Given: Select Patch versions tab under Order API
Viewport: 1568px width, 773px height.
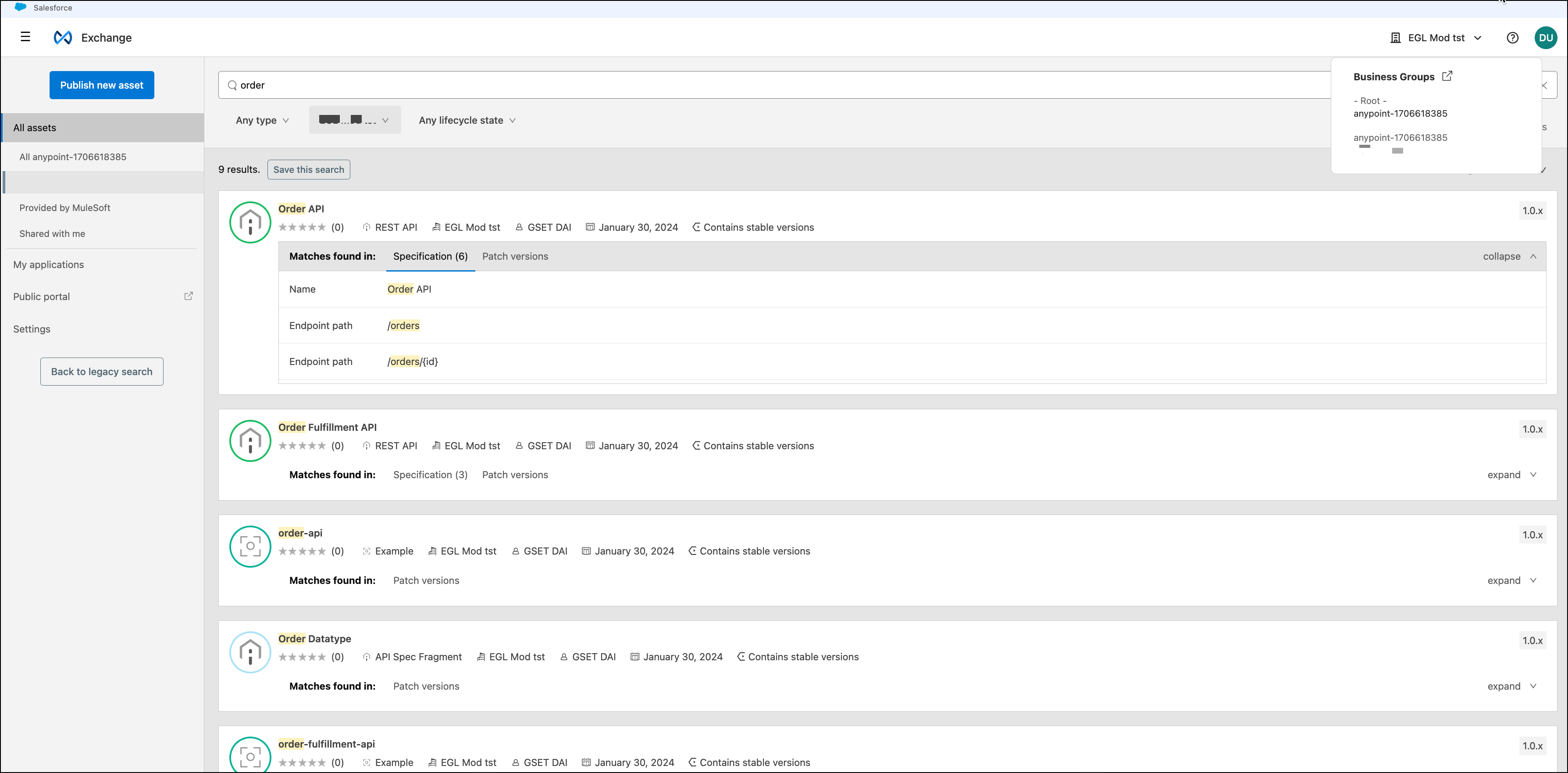Looking at the screenshot, I should point(515,257).
